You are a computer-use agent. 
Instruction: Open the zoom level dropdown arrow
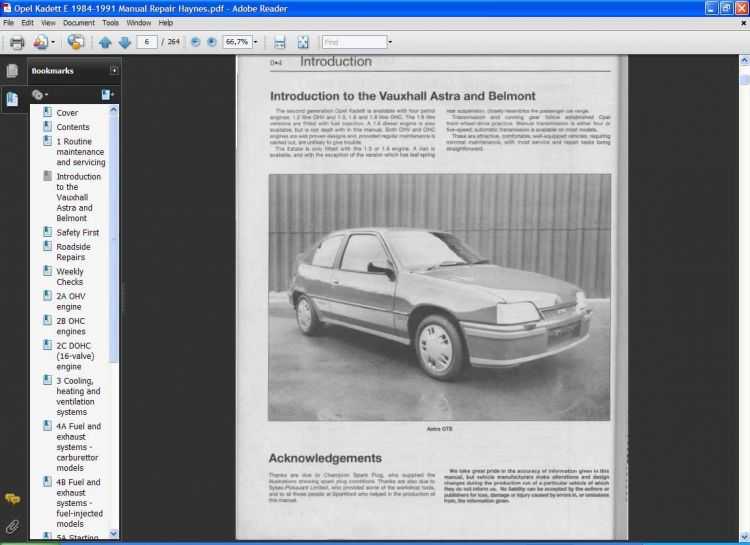tap(255, 42)
